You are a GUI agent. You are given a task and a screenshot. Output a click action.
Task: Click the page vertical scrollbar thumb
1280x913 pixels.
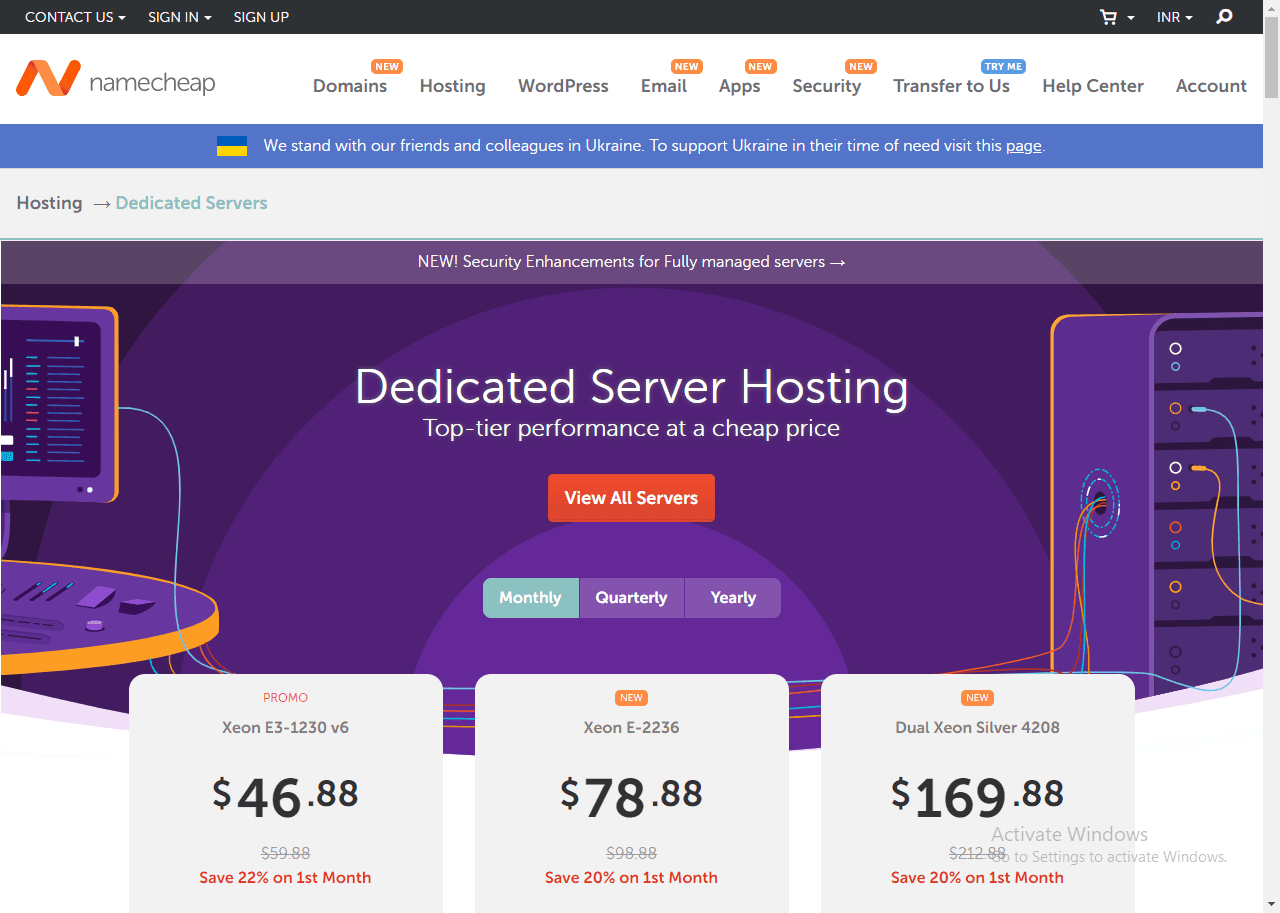[x=1271, y=58]
